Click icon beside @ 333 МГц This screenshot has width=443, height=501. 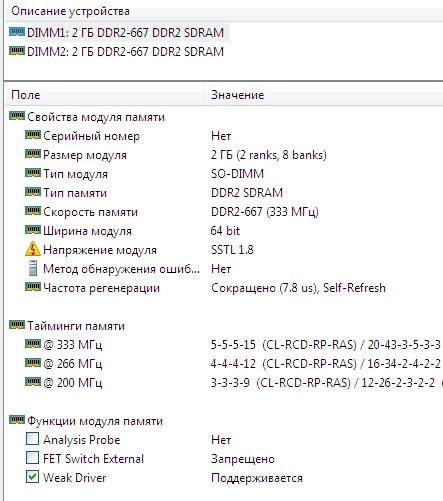[33, 344]
